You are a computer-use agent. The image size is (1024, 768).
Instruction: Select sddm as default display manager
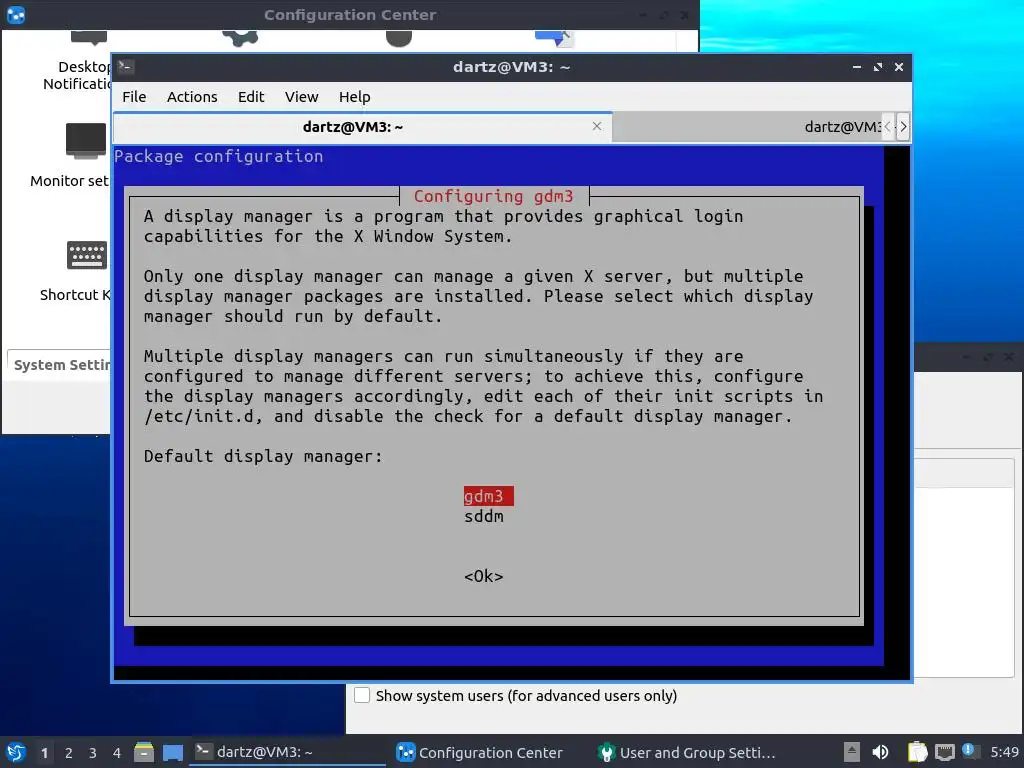point(484,517)
